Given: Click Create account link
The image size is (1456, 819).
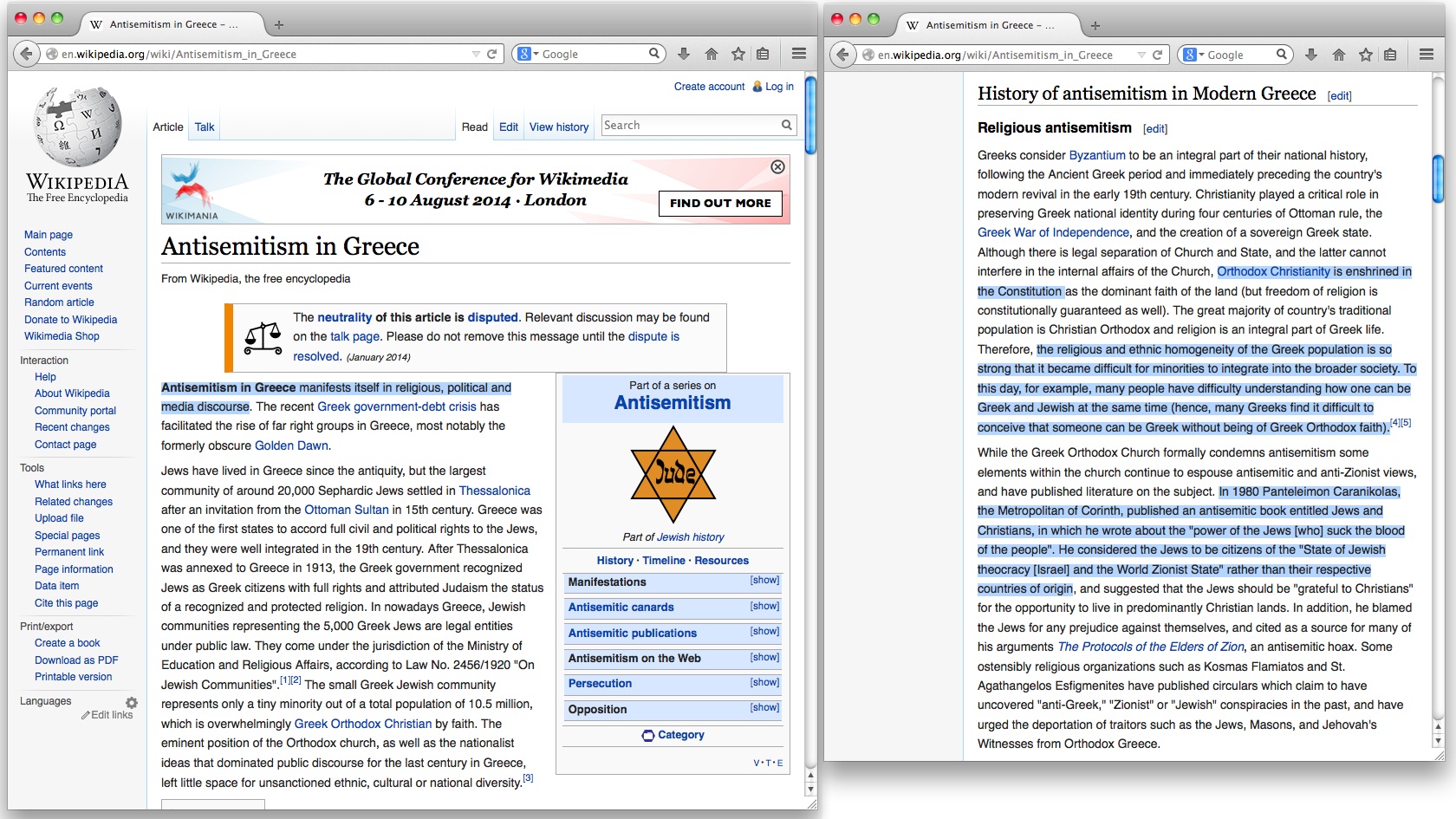Looking at the screenshot, I should [709, 87].
